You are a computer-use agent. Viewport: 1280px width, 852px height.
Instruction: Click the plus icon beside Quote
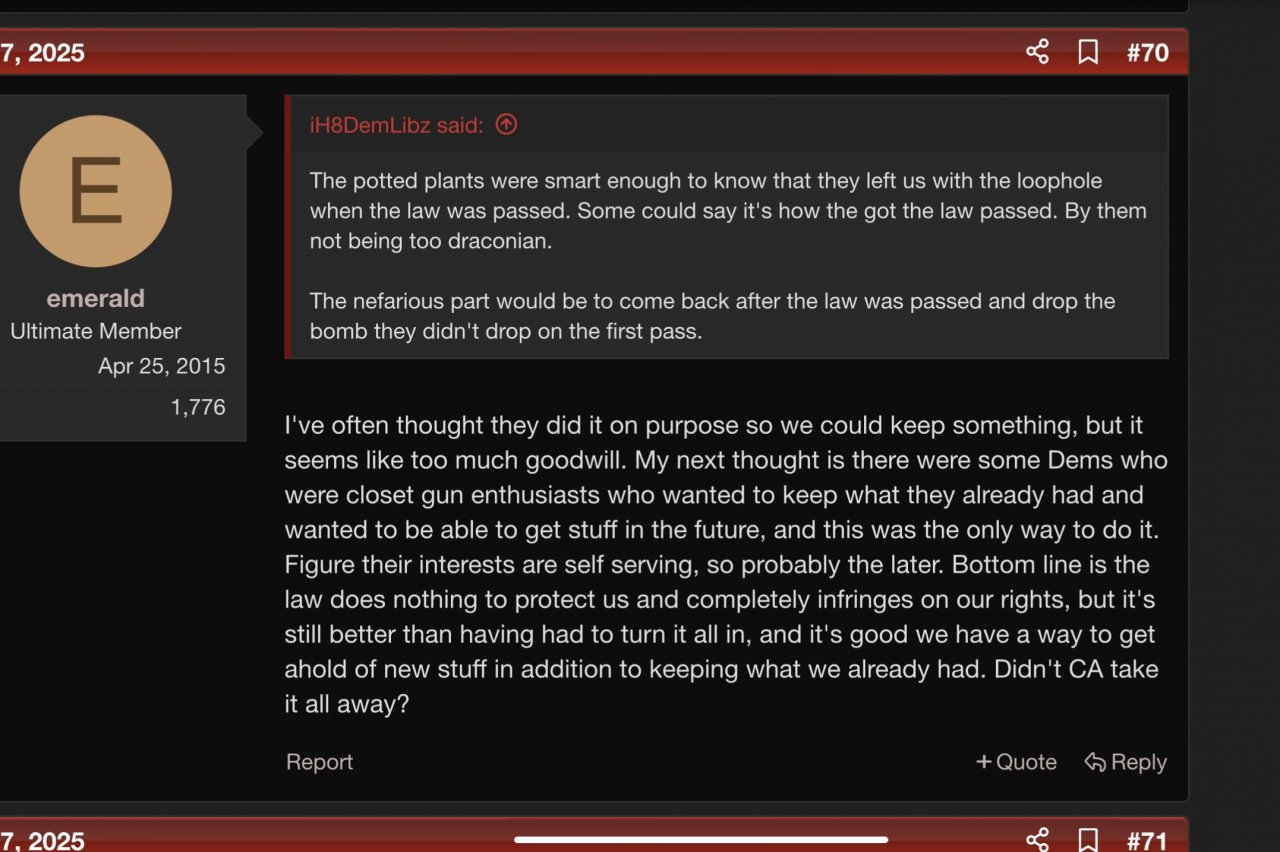click(984, 762)
